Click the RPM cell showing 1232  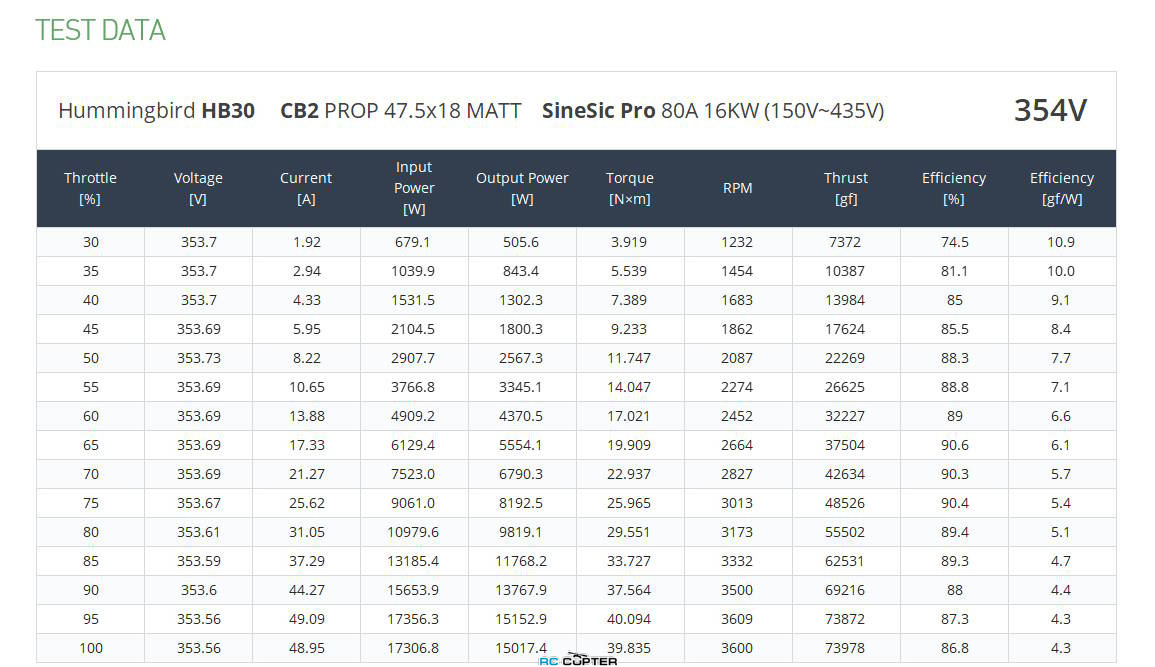[x=737, y=241]
